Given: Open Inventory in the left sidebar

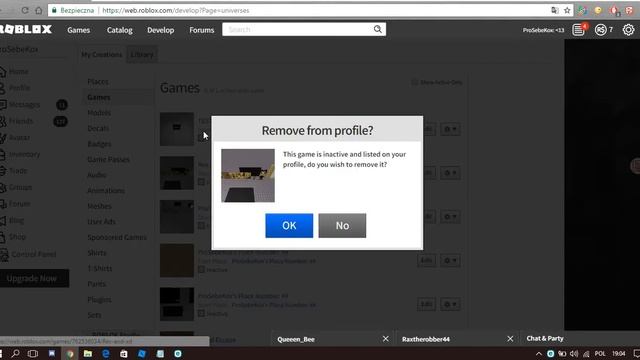Looking at the screenshot, I should click(x=24, y=154).
